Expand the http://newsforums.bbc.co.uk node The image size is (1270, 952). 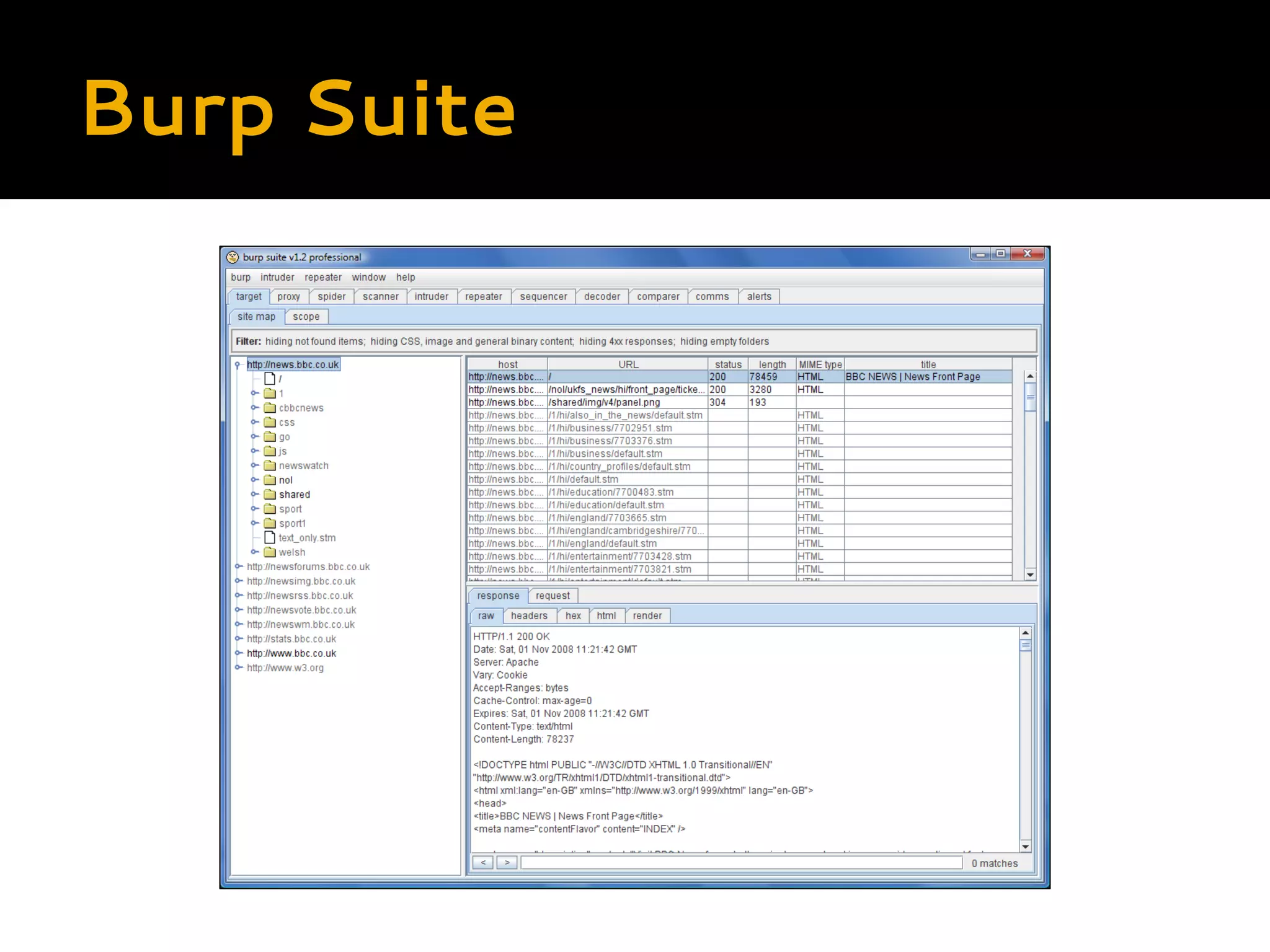238,566
